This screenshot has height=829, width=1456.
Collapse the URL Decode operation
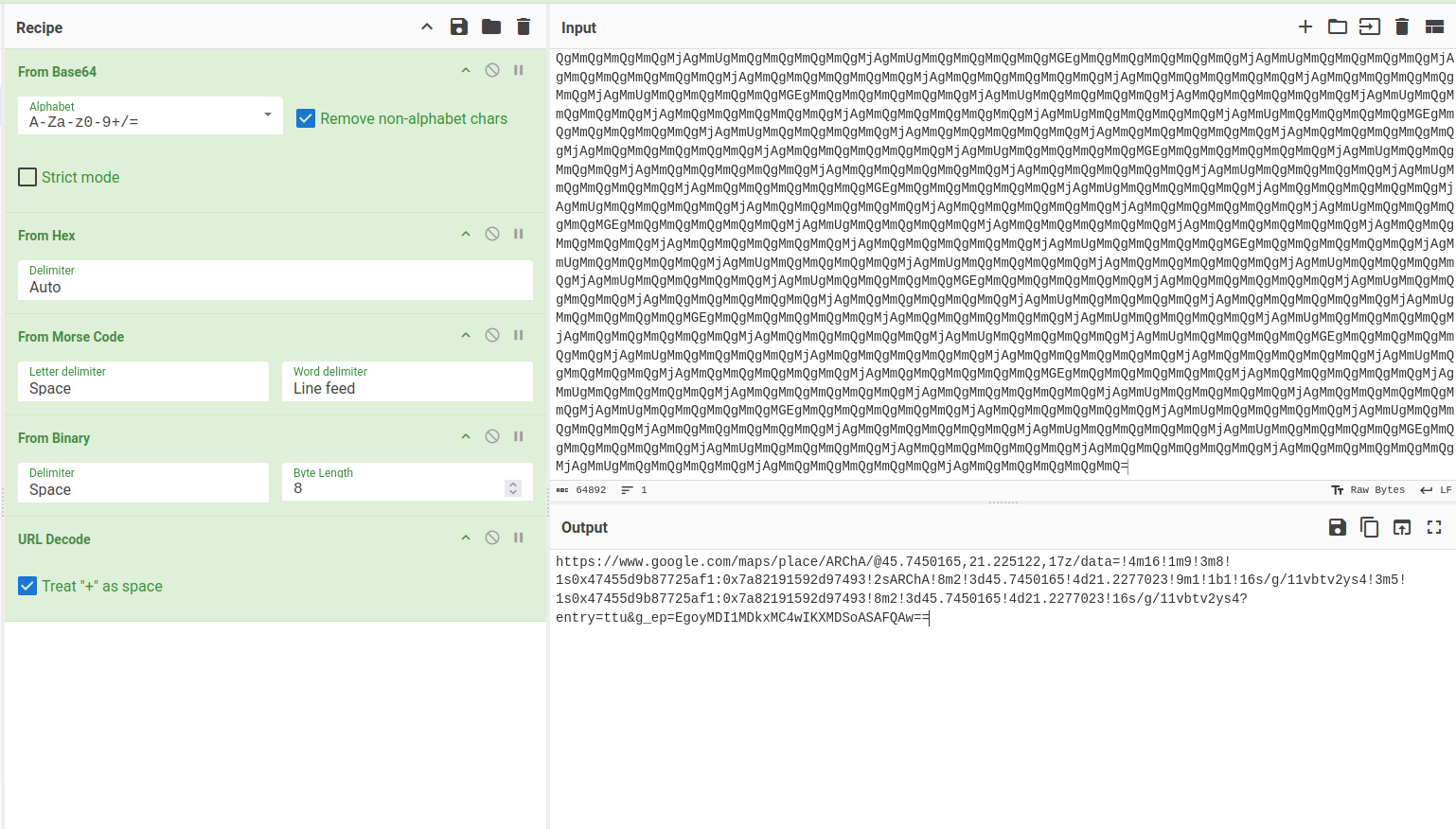click(x=466, y=538)
